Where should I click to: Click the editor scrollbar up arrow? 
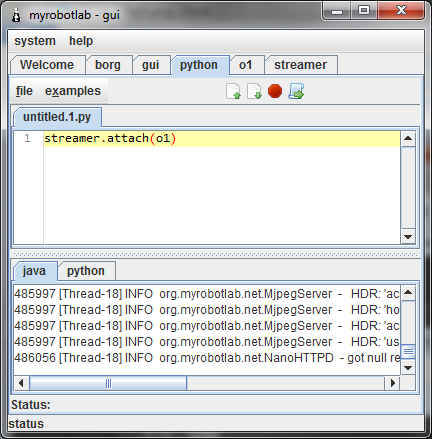(x=408, y=139)
